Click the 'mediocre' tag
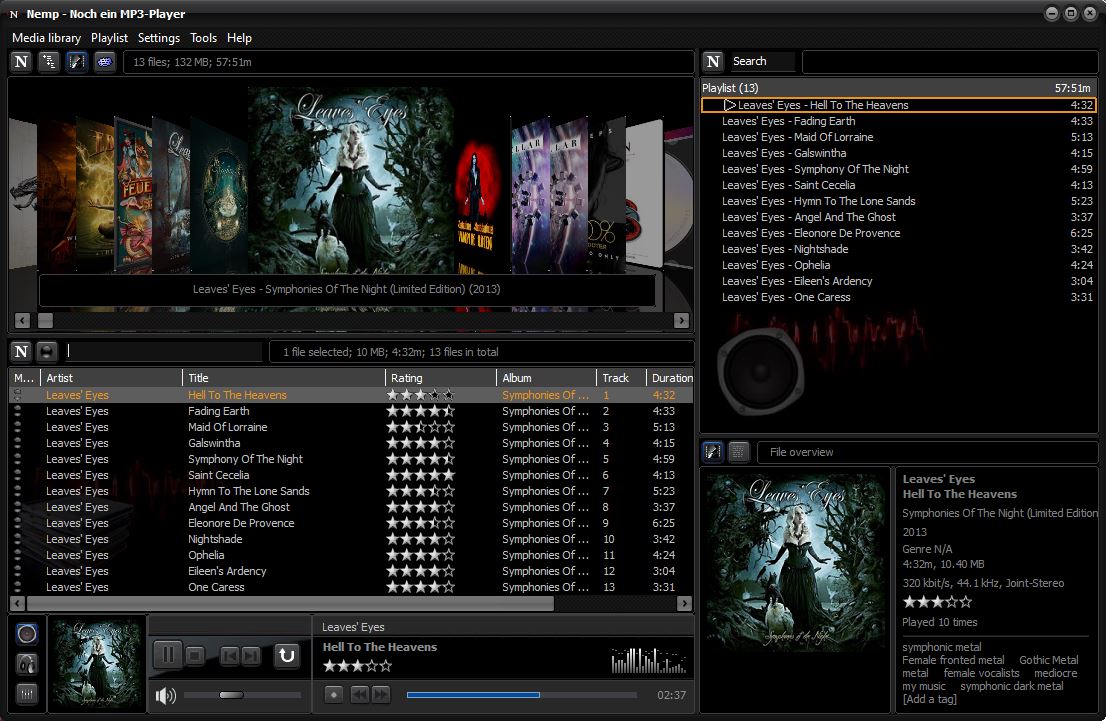The width and height of the screenshot is (1106, 721). click(1056, 673)
